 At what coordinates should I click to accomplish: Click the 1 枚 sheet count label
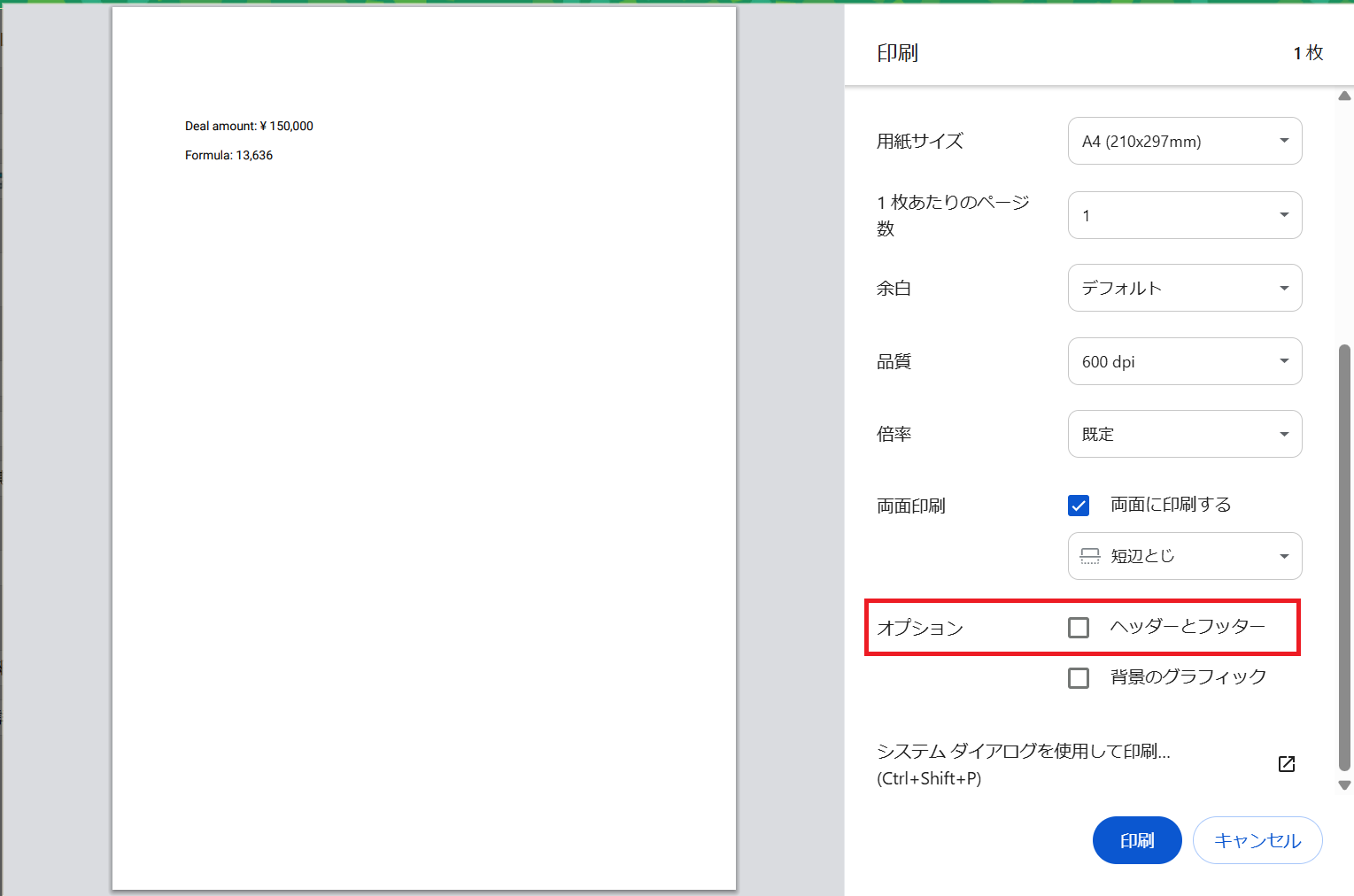point(1308,53)
